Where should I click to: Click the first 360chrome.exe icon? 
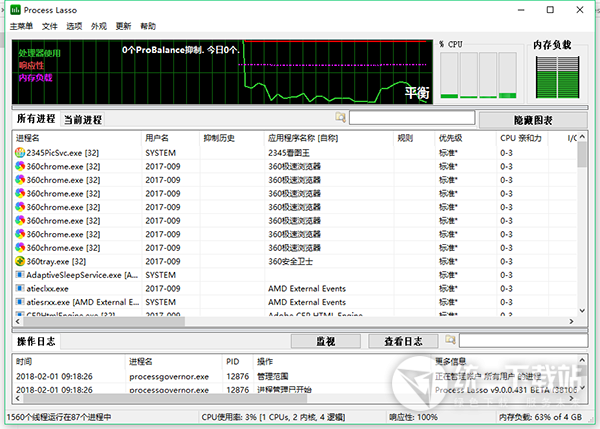click(21, 166)
